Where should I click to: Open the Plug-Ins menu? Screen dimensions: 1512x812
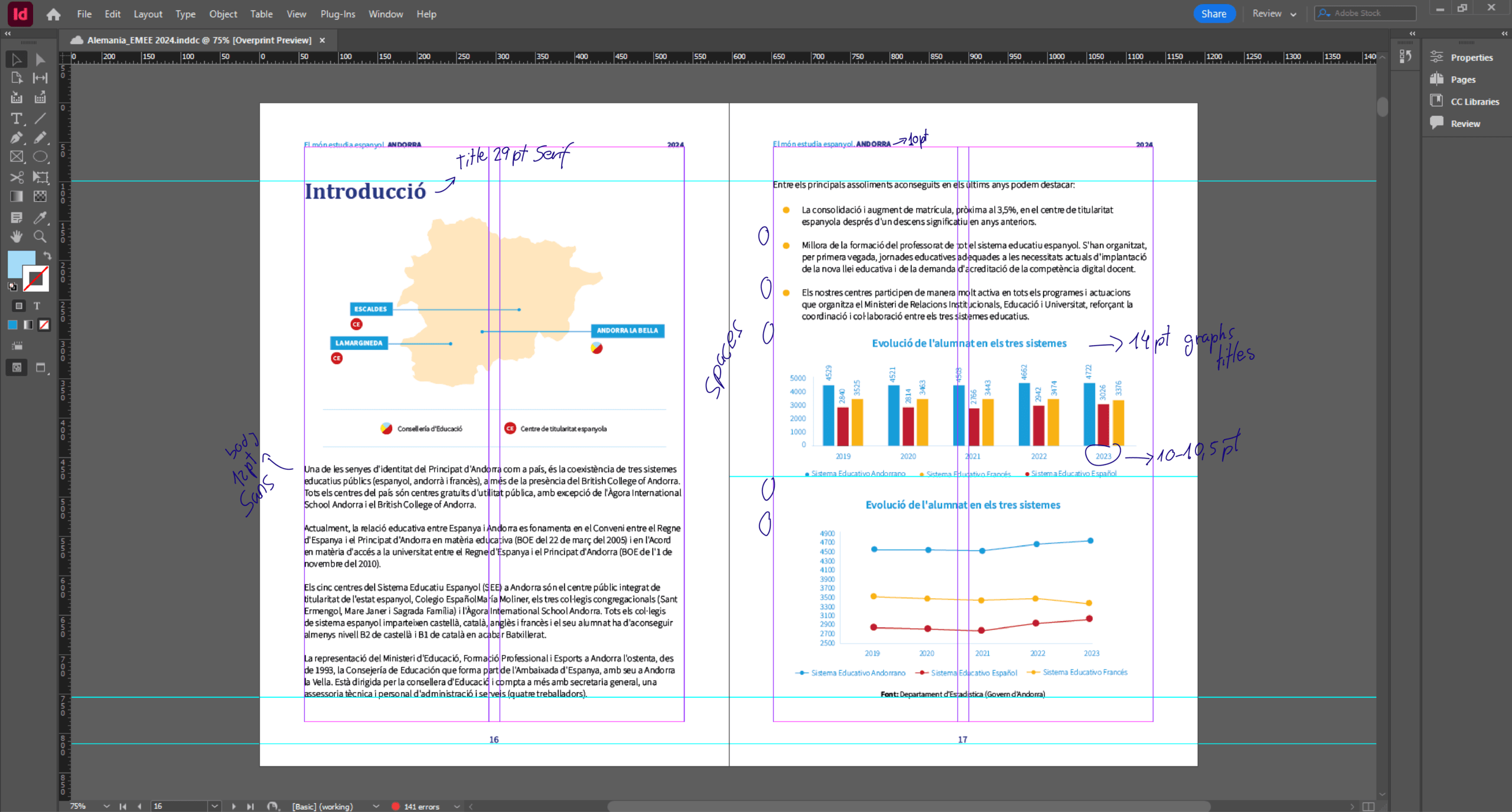[x=337, y=14]
